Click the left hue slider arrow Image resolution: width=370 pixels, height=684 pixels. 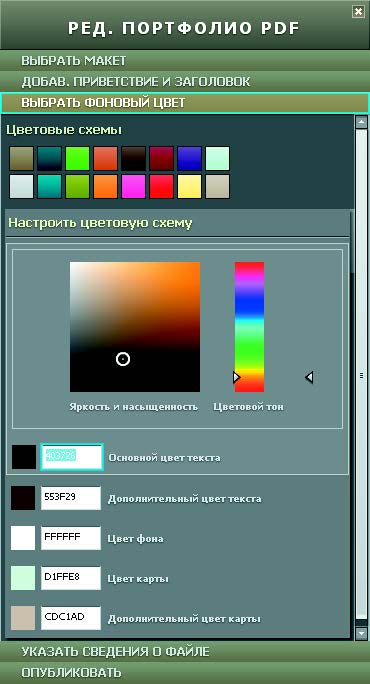point(236,377)
